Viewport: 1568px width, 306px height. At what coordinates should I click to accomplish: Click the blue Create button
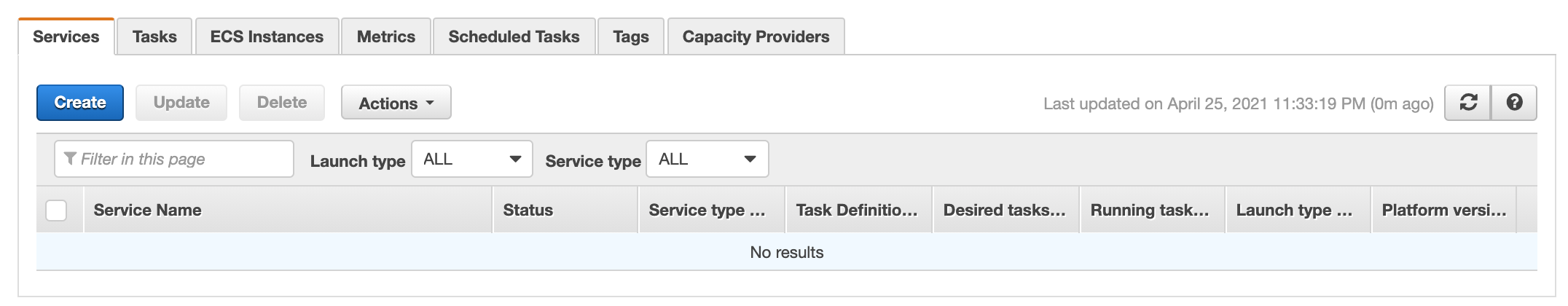pos(80,103)
